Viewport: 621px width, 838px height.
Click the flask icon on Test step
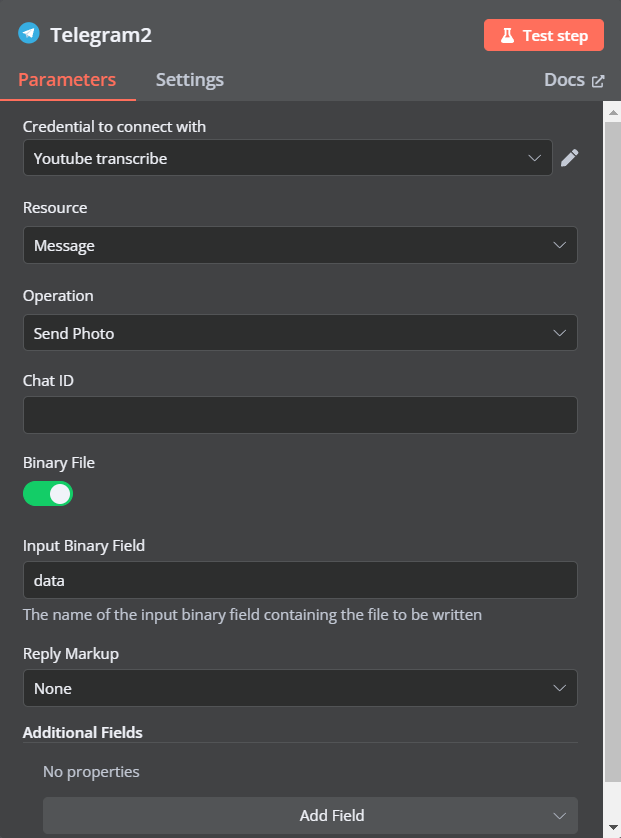[507, 35]
